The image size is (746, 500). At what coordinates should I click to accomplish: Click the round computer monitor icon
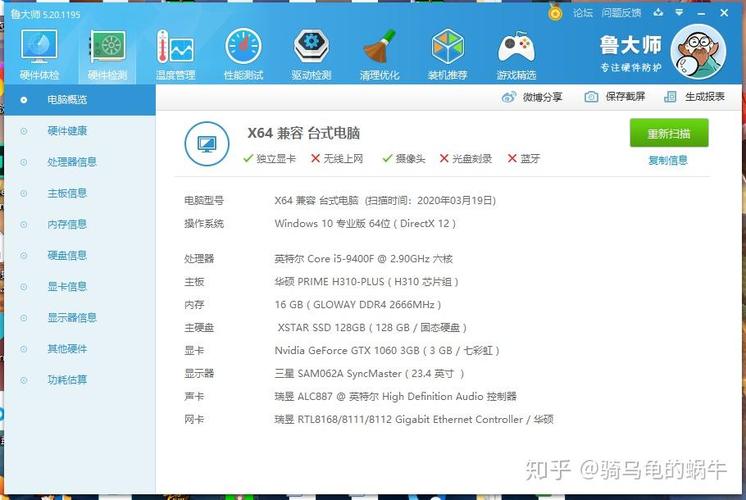(x=206, y=144)
